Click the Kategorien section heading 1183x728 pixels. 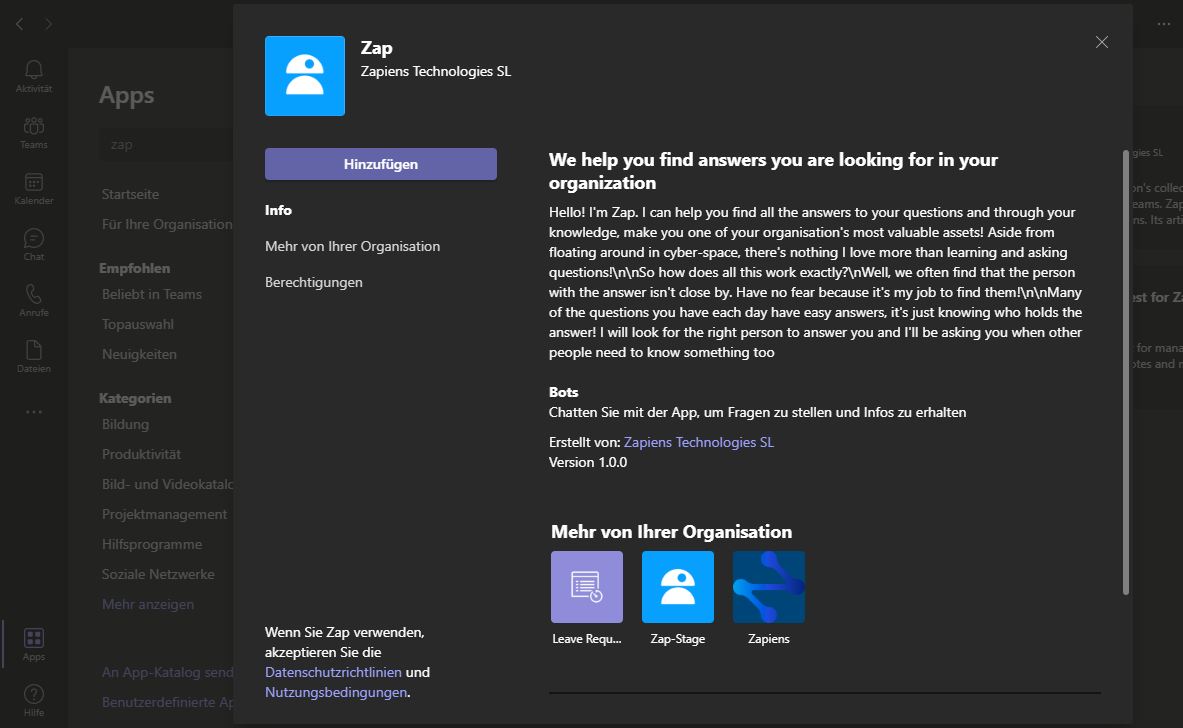(x=135, y=398)
